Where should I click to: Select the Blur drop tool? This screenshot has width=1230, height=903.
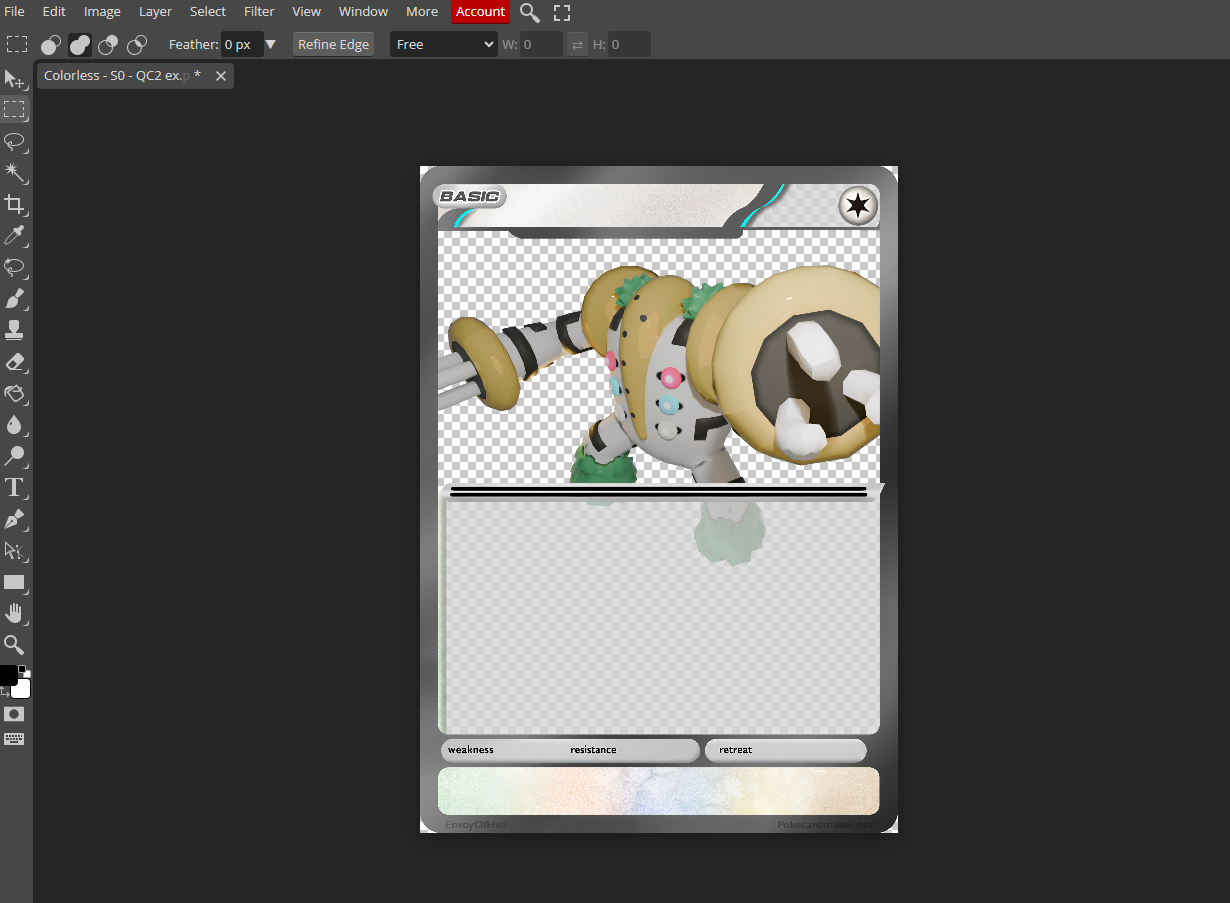(x=14, y=424)
